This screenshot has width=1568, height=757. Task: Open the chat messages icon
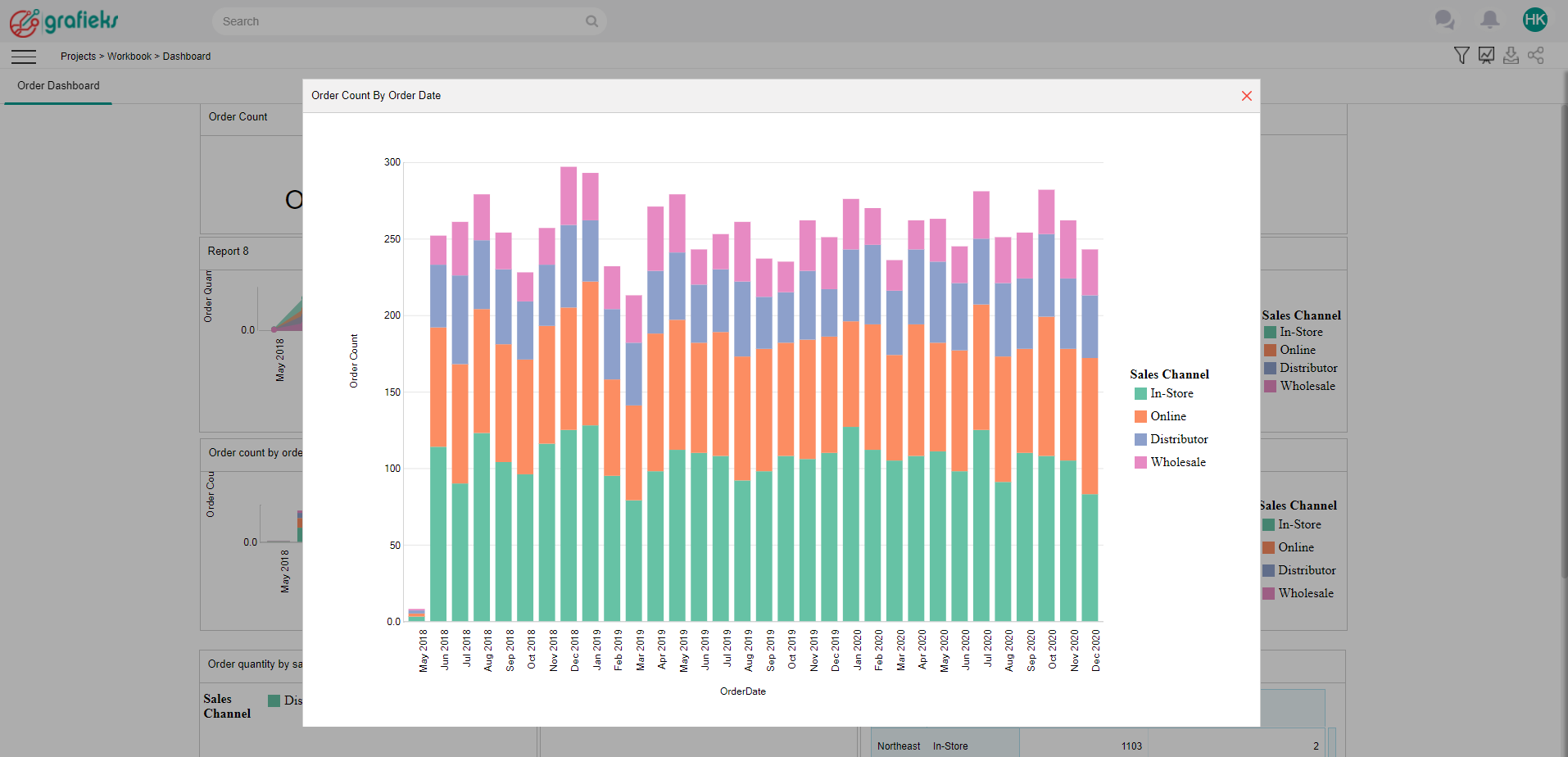click(1444, 20)
